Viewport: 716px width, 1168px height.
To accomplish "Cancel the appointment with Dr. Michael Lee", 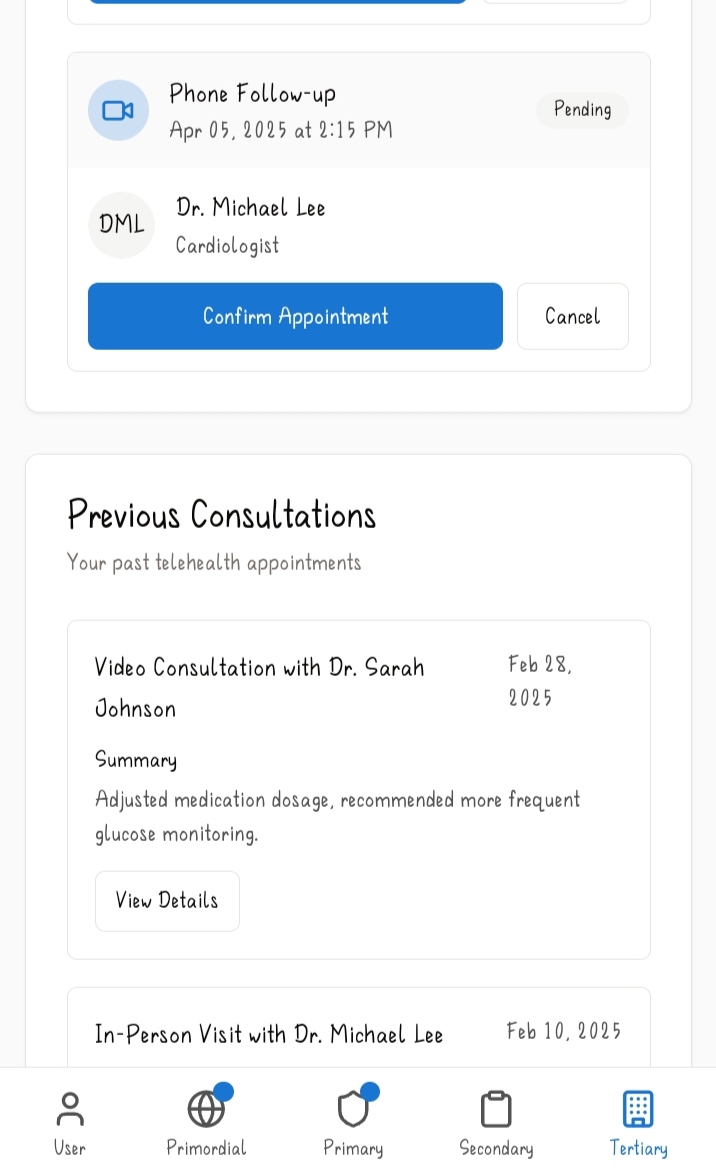I will (573, 316).
